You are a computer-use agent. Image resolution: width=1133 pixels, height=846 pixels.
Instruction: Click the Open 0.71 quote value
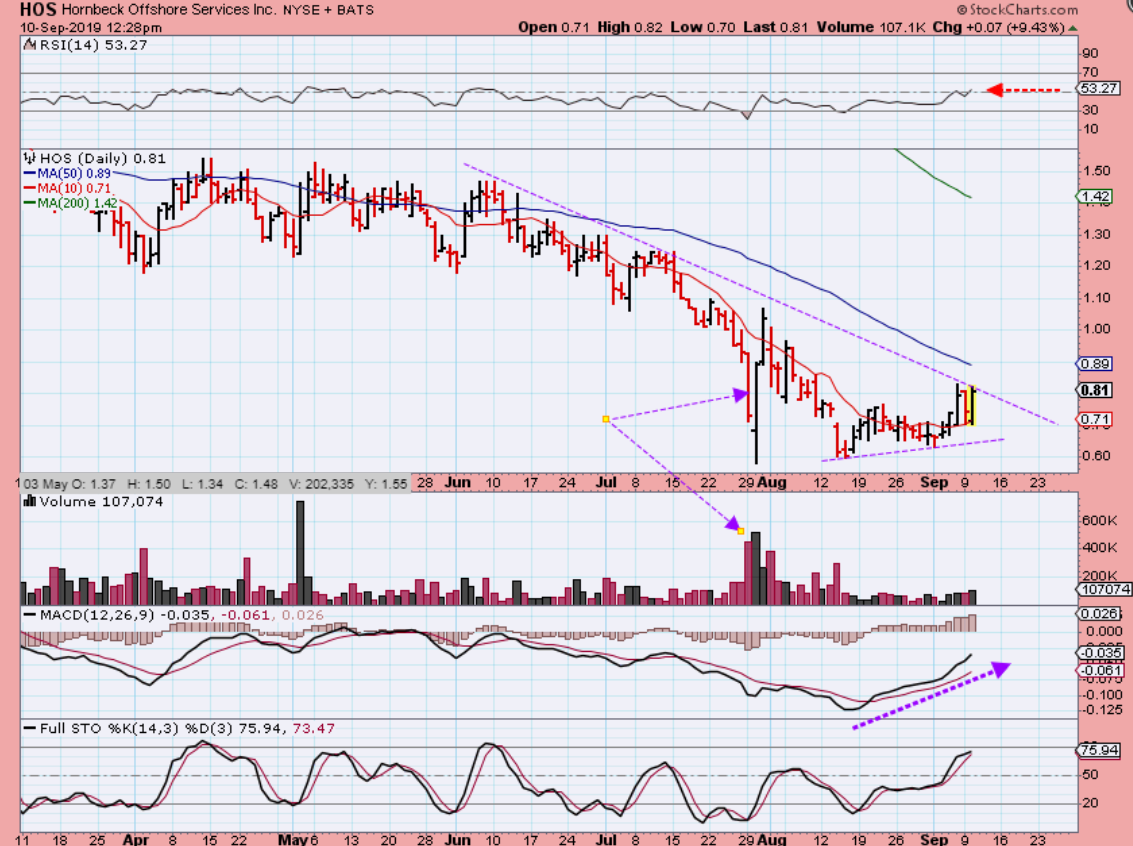click(x=553, y=27)
